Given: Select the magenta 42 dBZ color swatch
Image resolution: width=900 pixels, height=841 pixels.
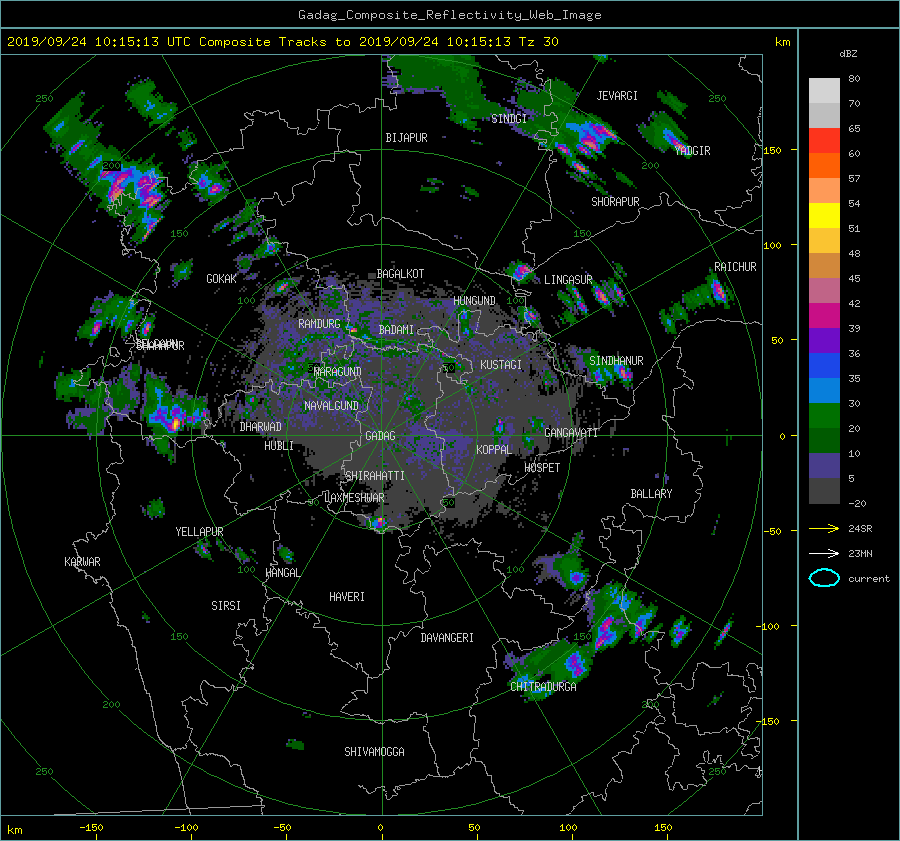Looking at the screenshot, I should [824, 315].
